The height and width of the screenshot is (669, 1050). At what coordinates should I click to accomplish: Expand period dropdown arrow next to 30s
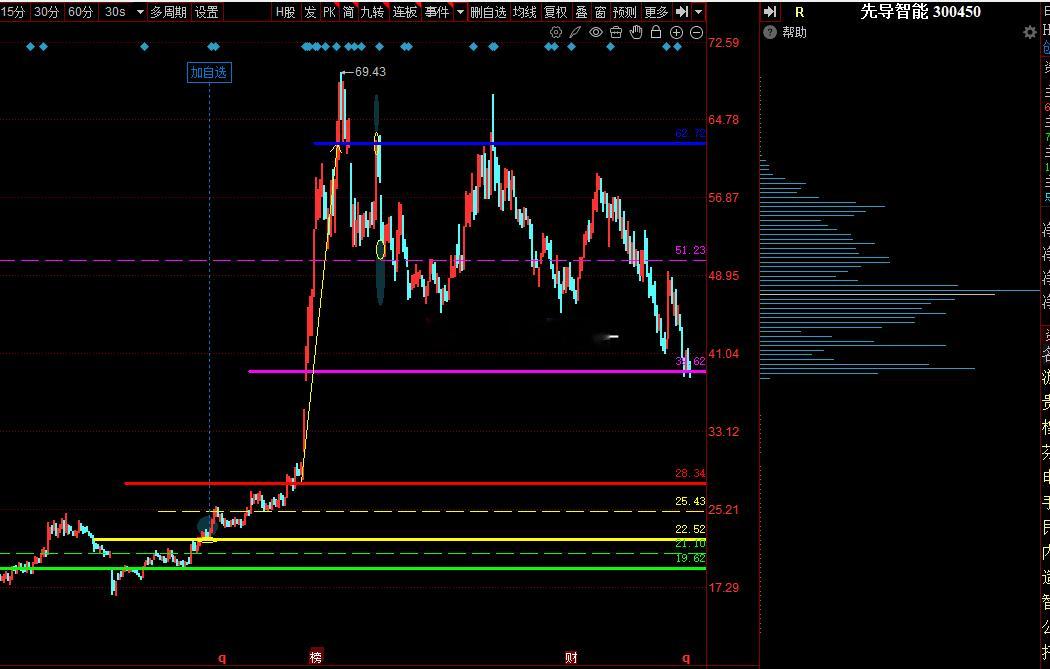click(x=140, y=12)
